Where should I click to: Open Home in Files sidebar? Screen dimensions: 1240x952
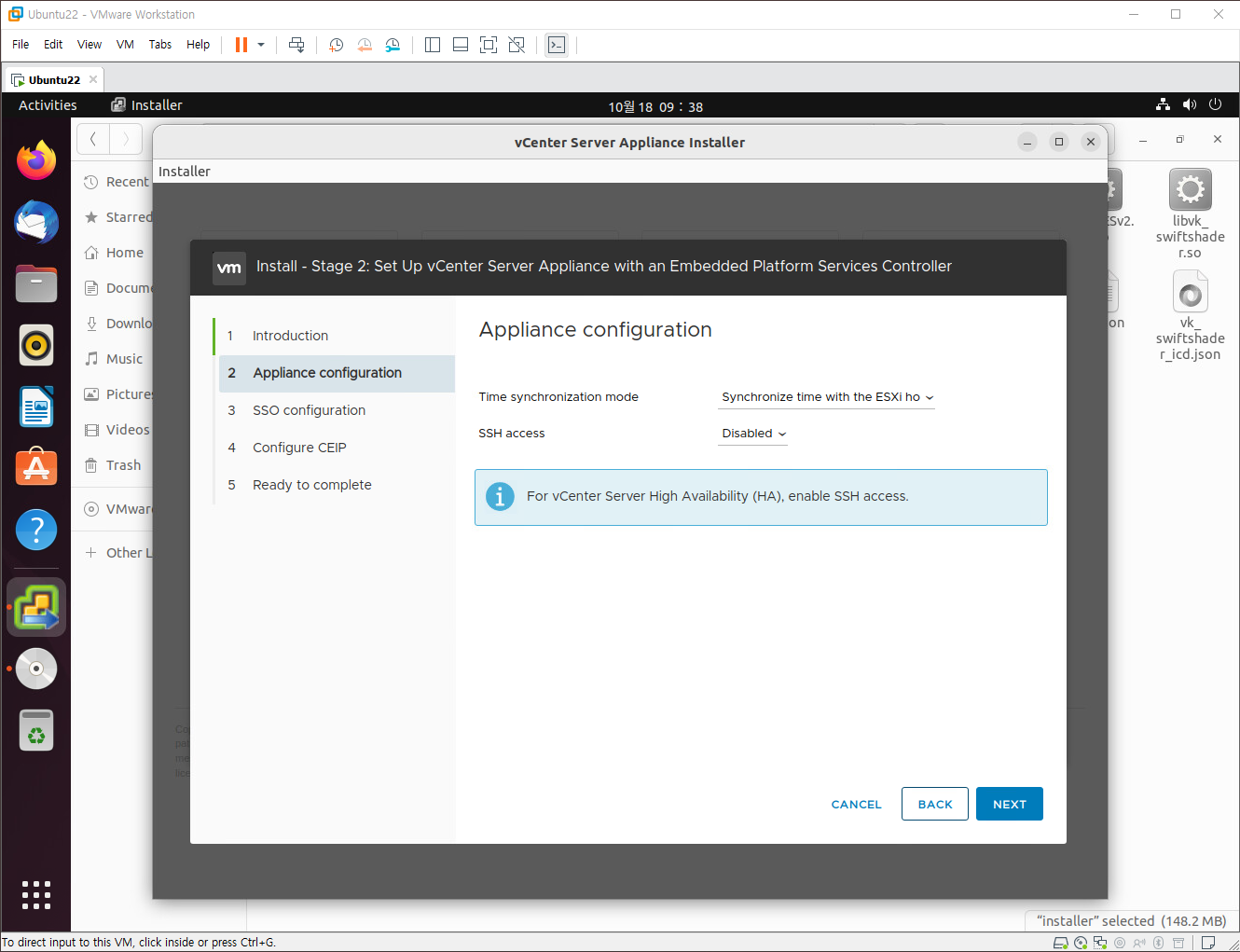[x=115, y=253]
